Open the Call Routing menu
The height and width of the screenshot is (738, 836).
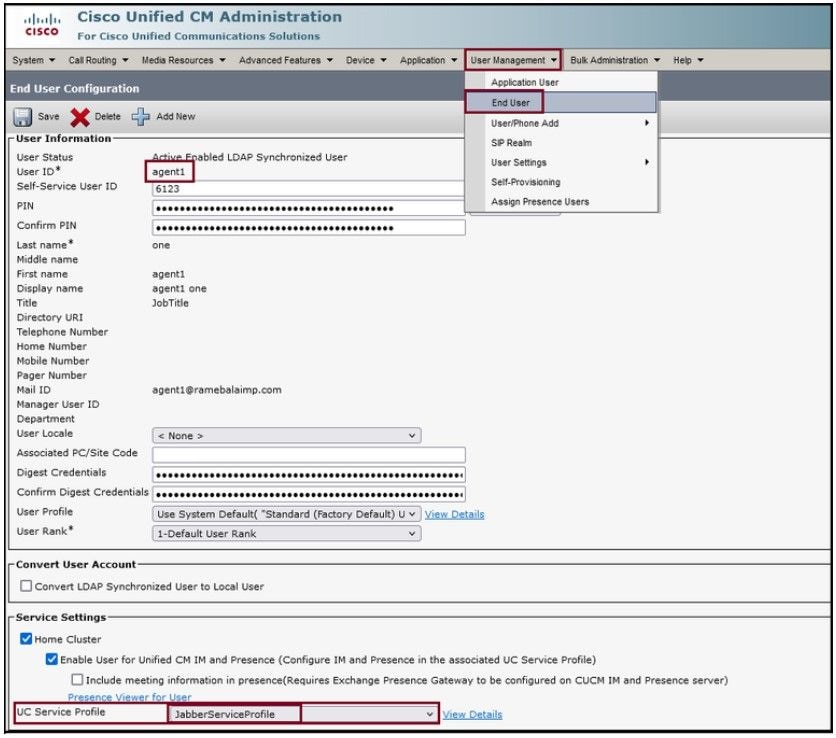click(x=98, y=60)
